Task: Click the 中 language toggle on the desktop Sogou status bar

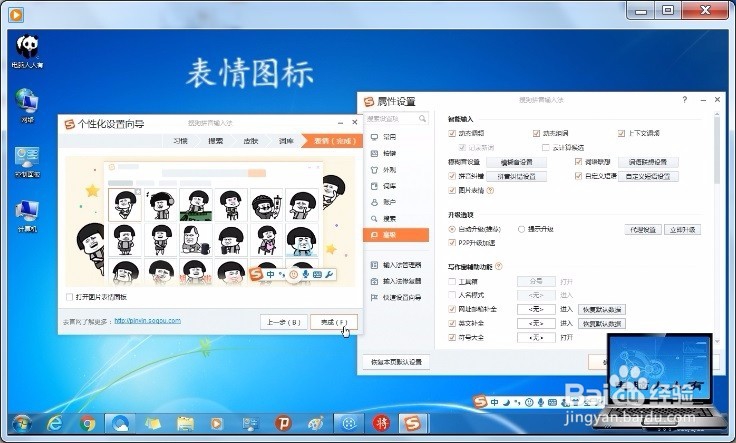Action: point(494,402)
